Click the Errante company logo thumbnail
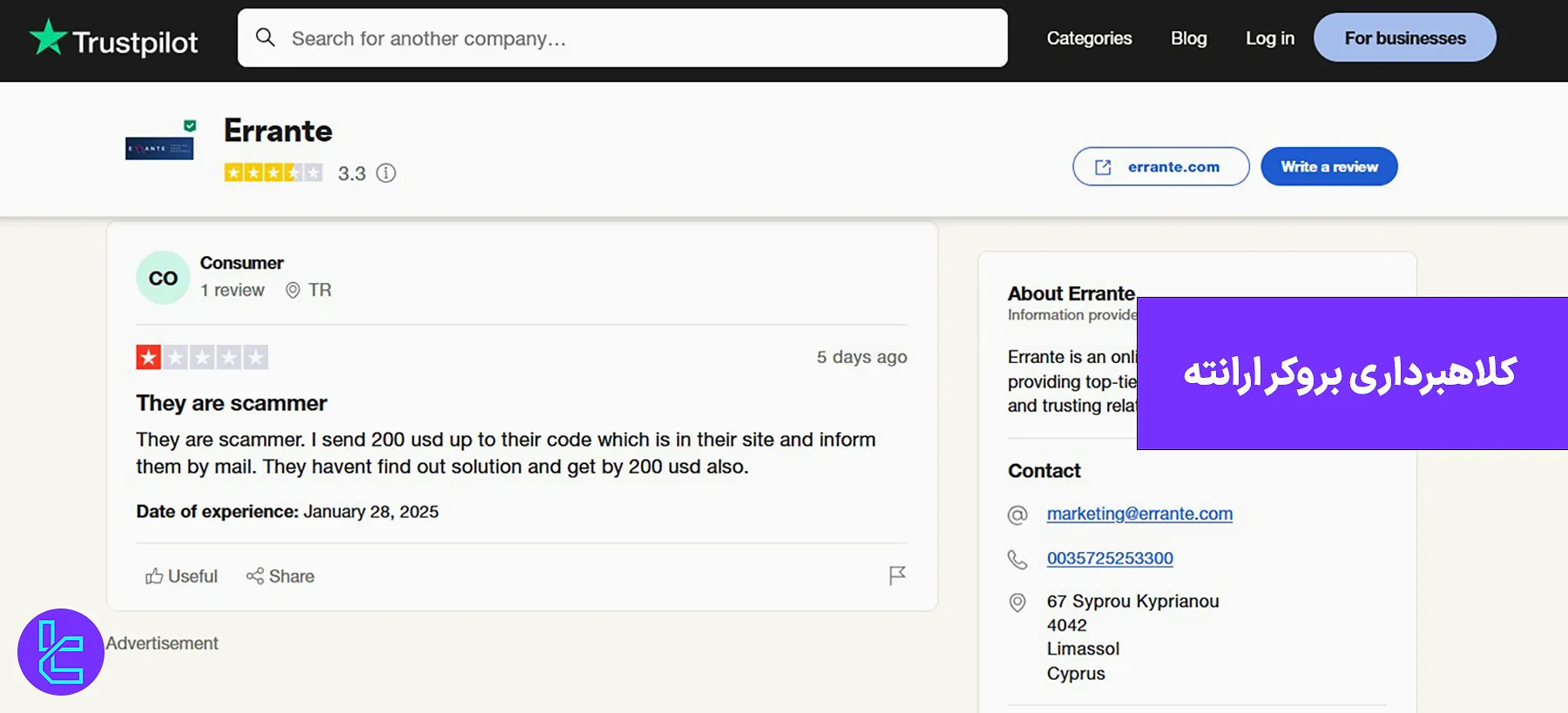The height and width of the screenshot is (713, 1568). pos(159,148)
